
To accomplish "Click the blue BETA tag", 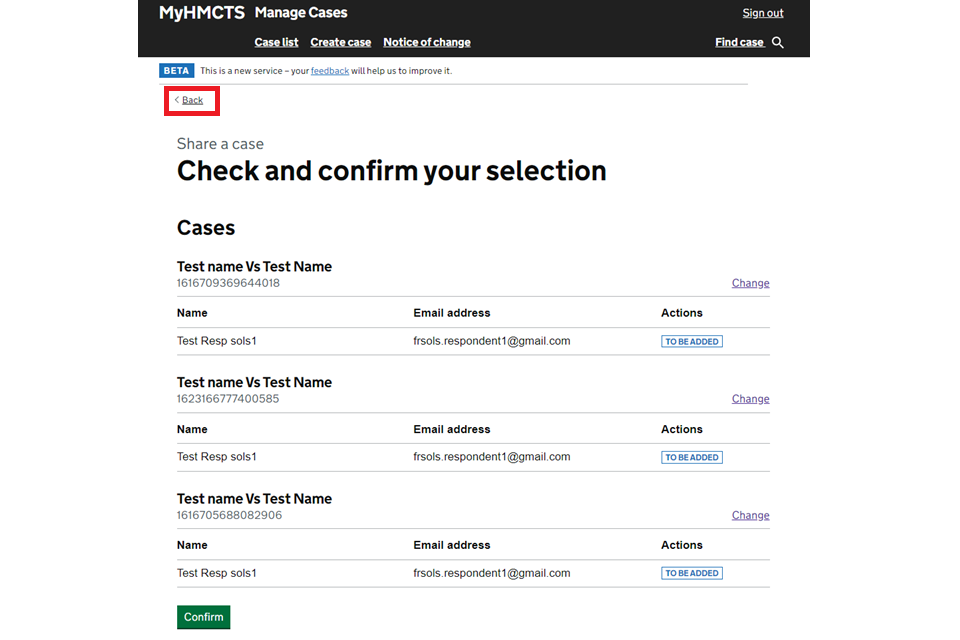I will pos(176,71).
